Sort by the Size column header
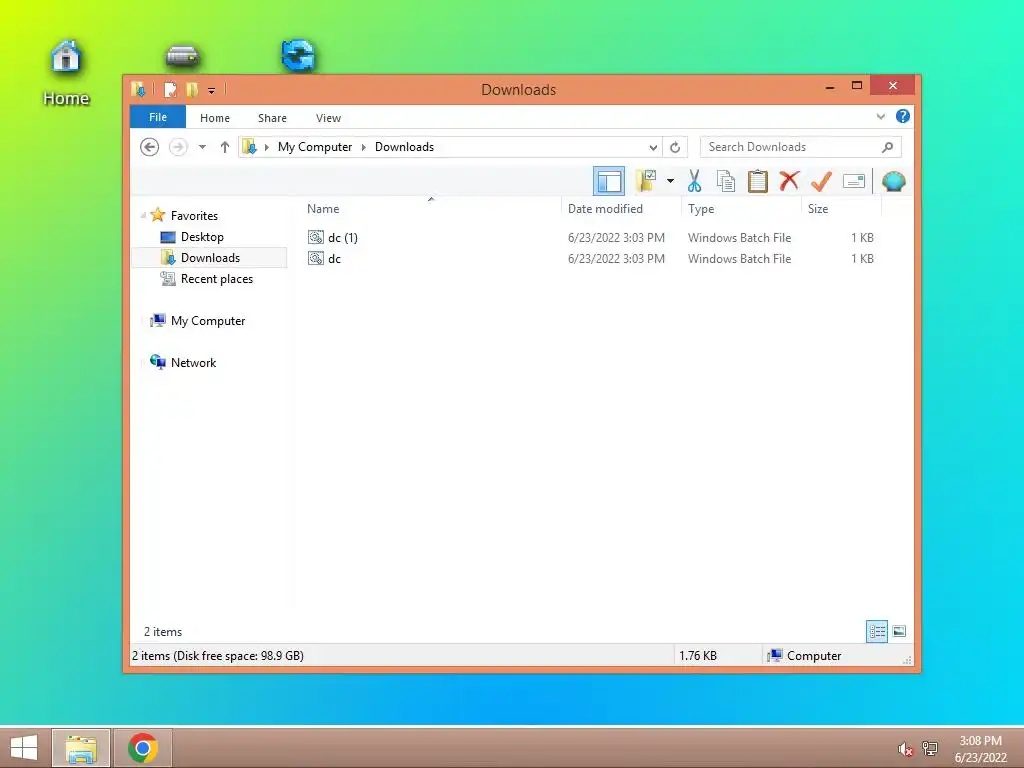1024x768 pixels. [841, 209]
